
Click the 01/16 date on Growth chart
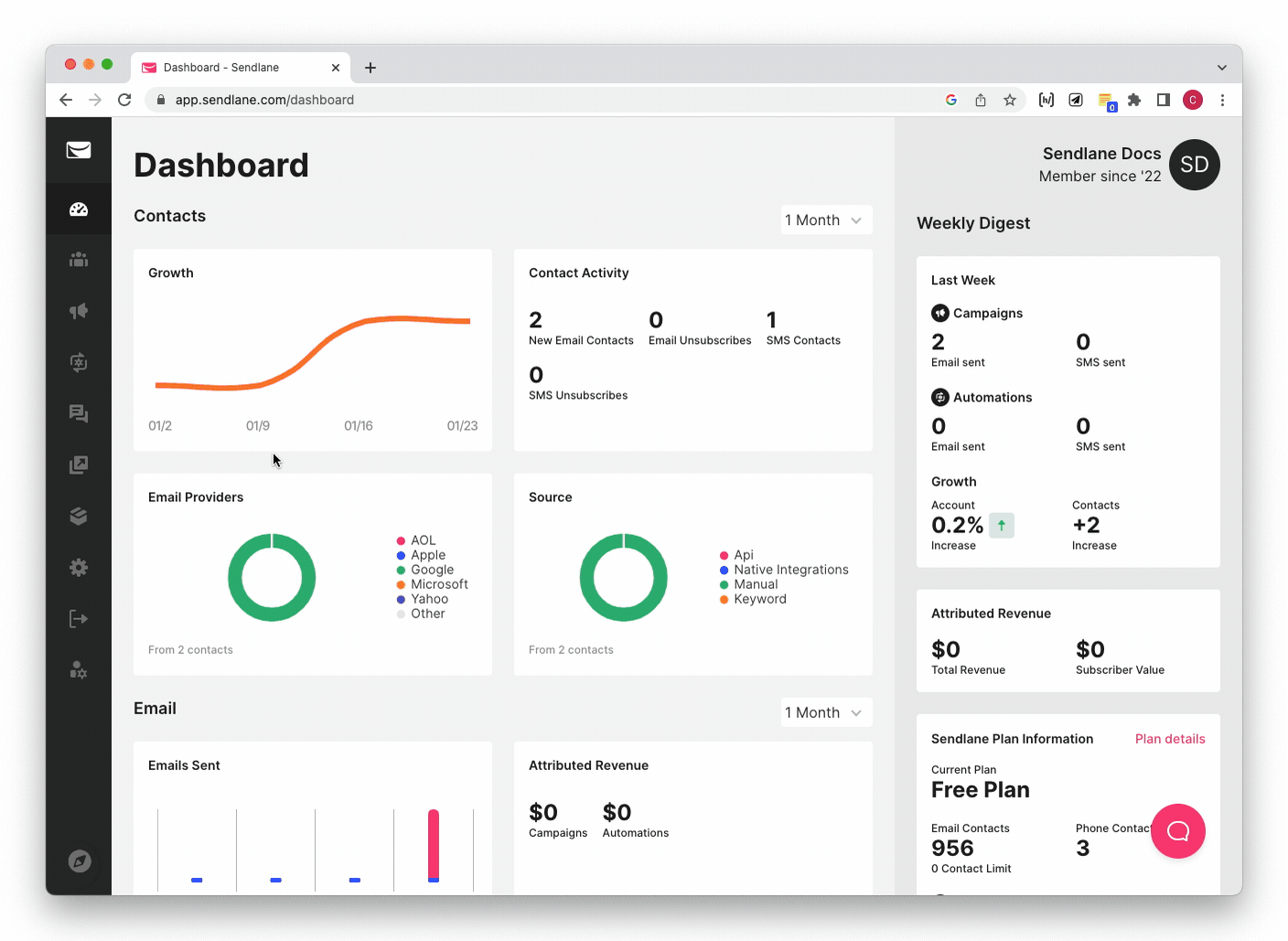tap(359, 426)
